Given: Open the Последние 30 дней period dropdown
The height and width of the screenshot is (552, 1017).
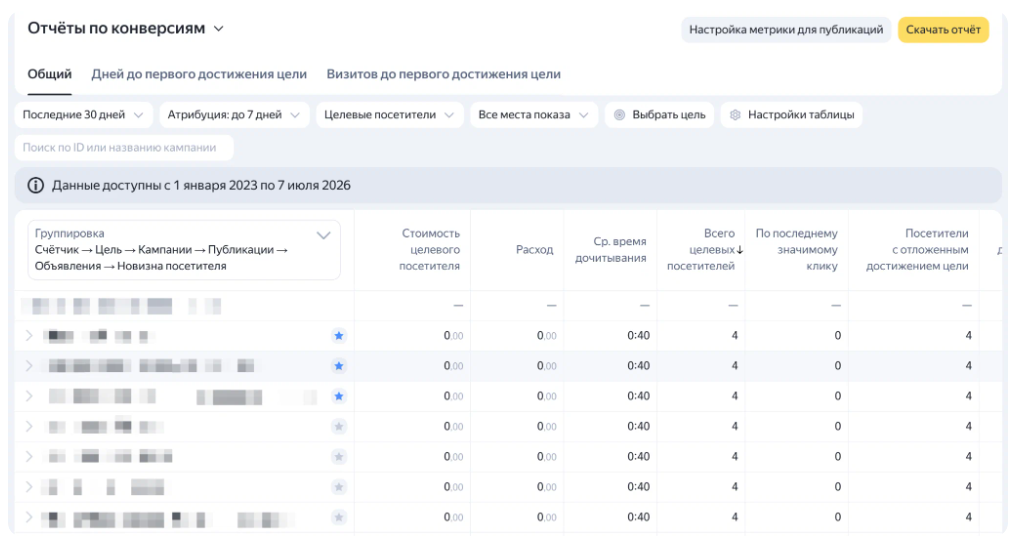Looking at the screenshot, I should pyautogui.click(x=84, y=115).
